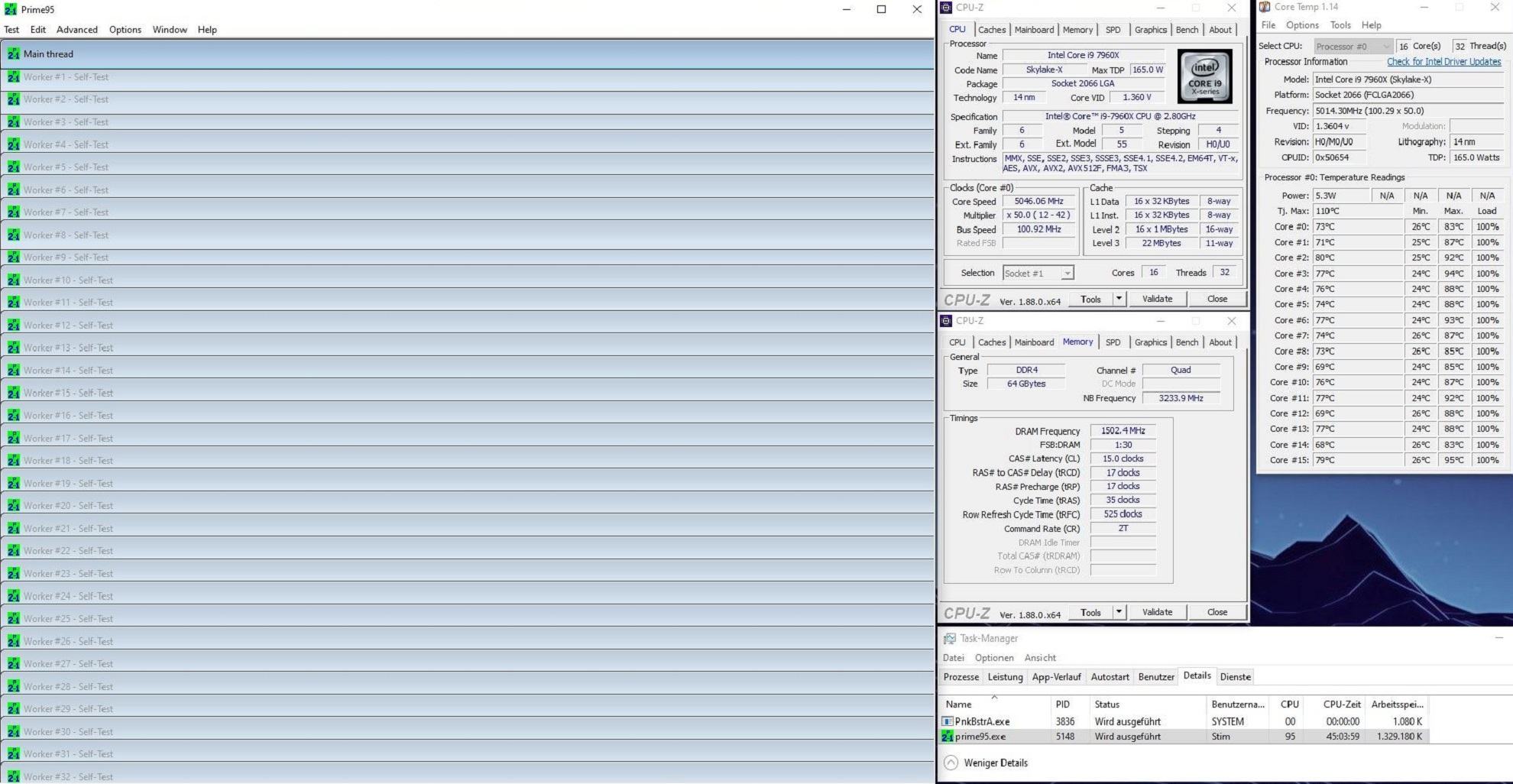Click the Prime95 icon beside Worker #32
This screenshot has width=1513, height=784.
pos(13,776)
